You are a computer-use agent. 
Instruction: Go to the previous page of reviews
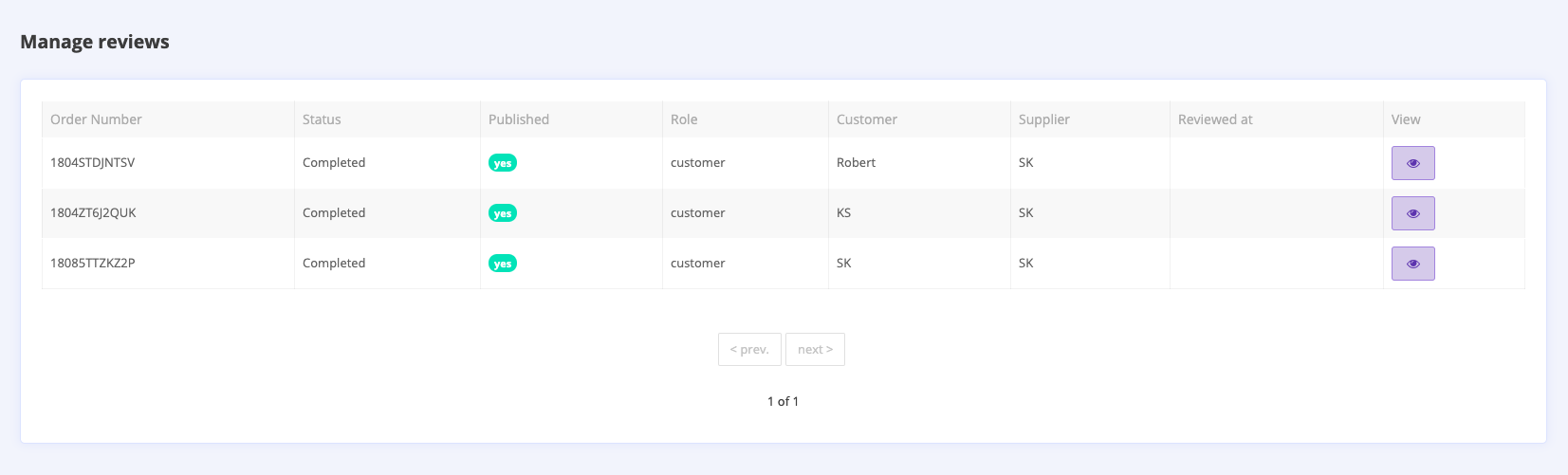pyautogui.click(x=749, y=349)
